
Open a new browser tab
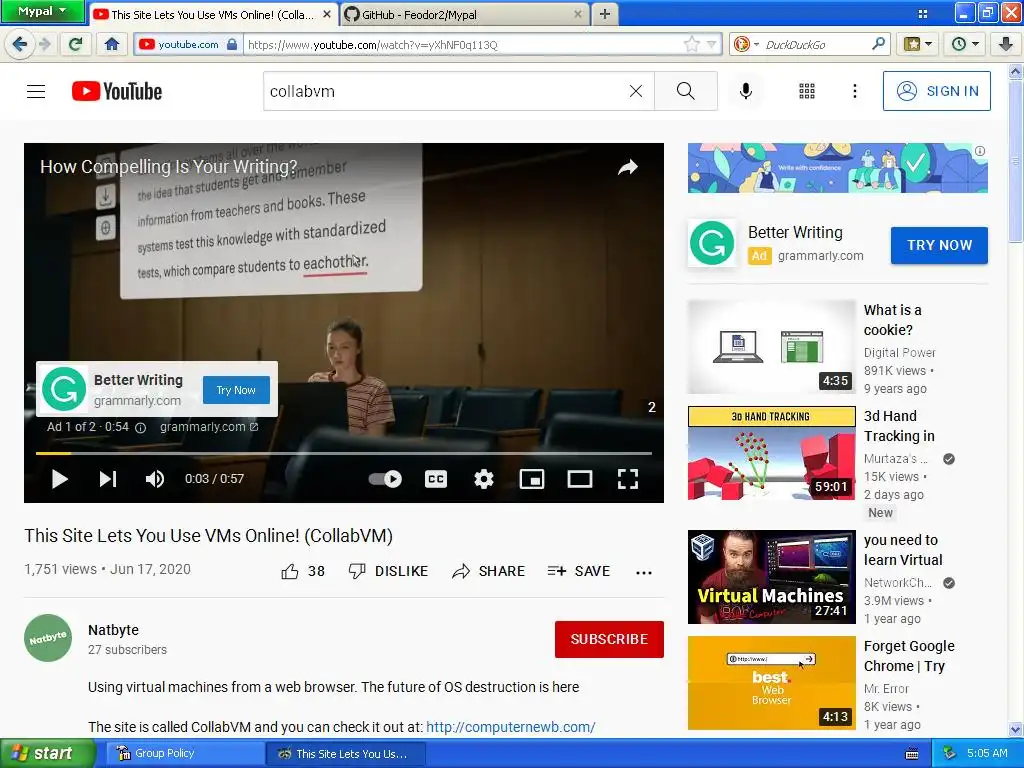coord(605,14)
